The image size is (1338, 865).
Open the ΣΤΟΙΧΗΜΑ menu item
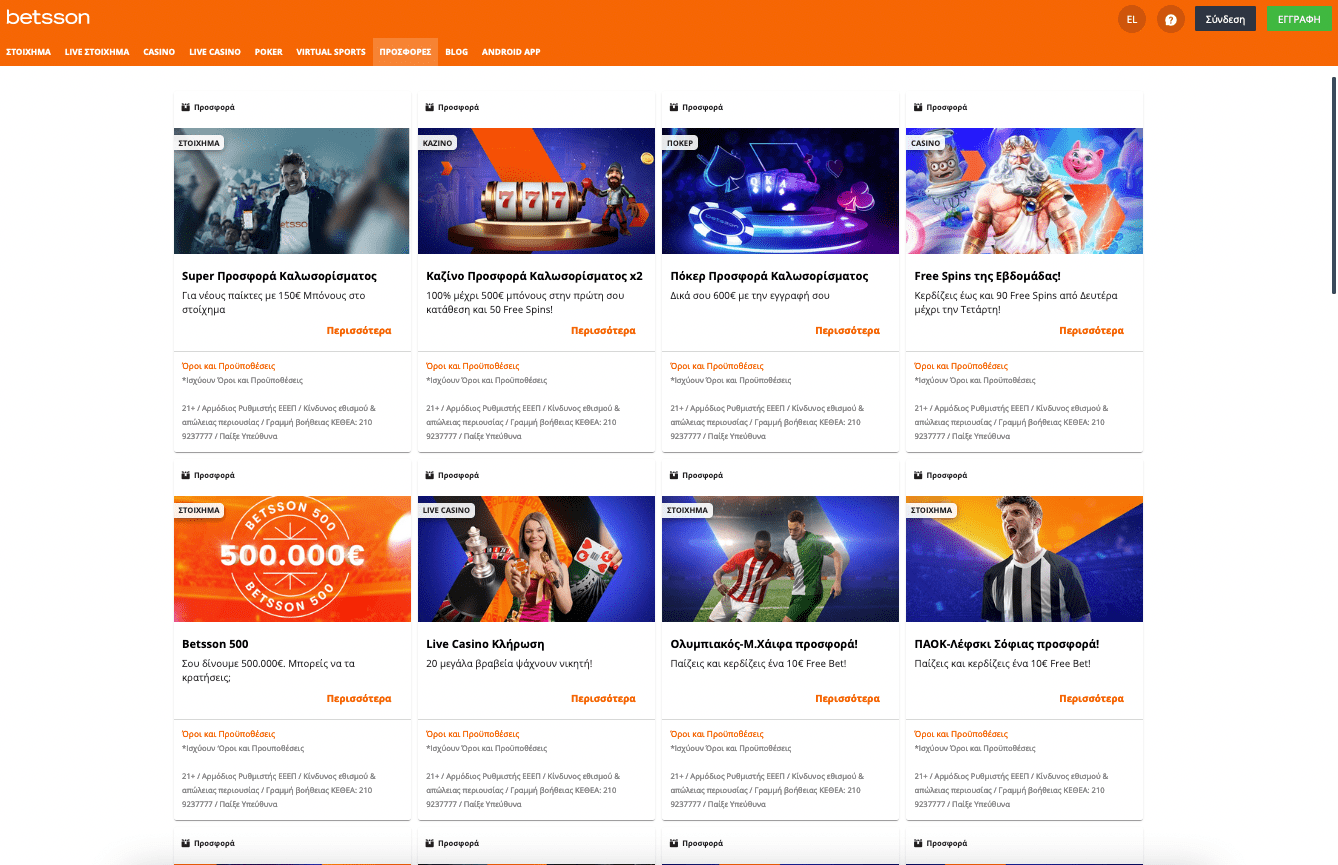[x=28, y=52]
